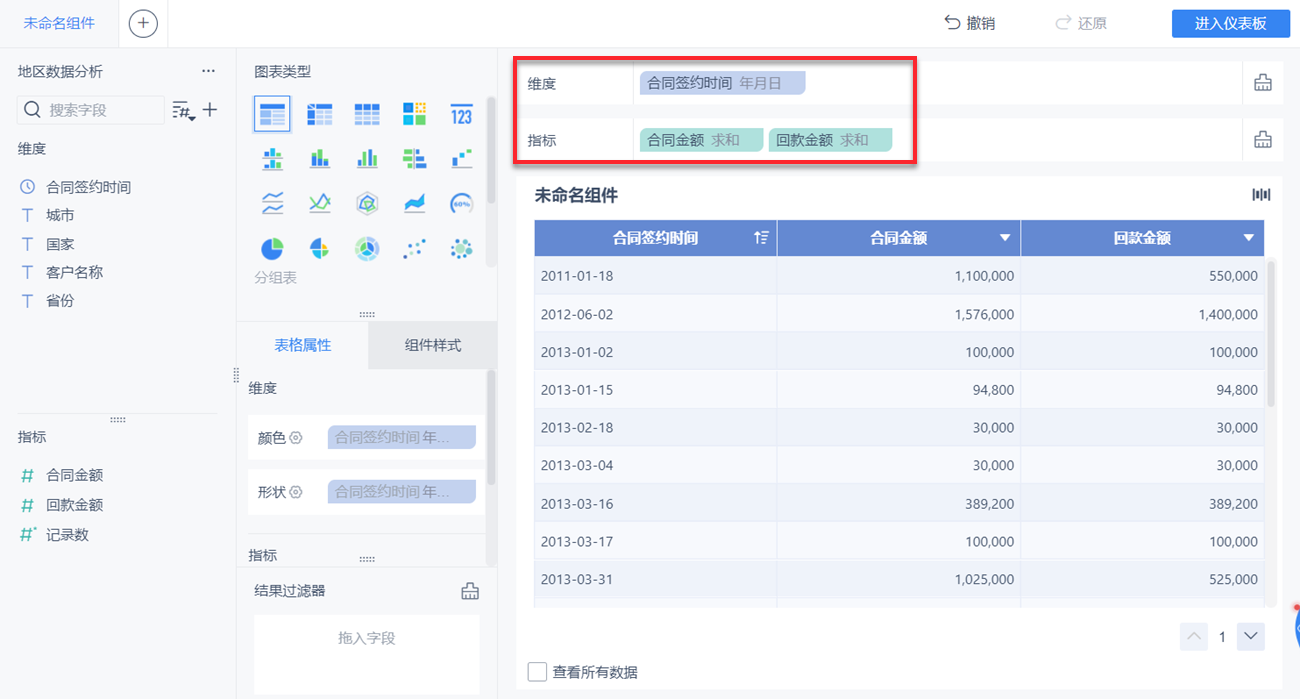
Task: Click the 2012-06-02 date cell
Action: click(x=655, y=314)
